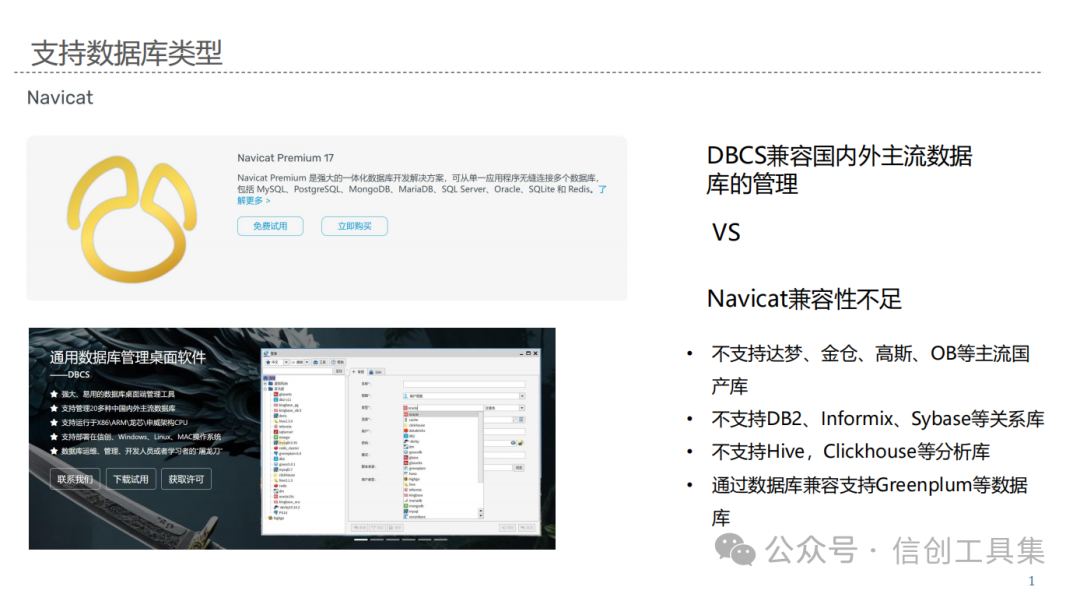Select oracle19c connection in the tree

click(284, 496)
